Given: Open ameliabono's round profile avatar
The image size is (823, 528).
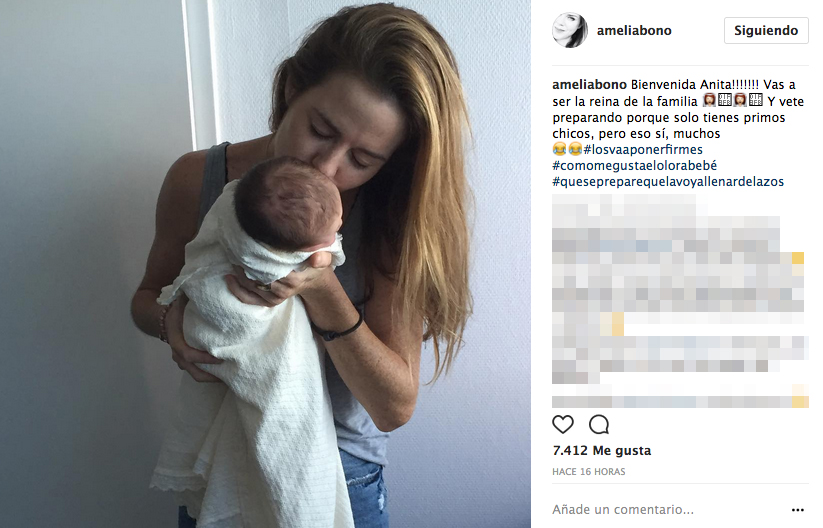Looking at the screenshot, I should click(x=570, y=30).
